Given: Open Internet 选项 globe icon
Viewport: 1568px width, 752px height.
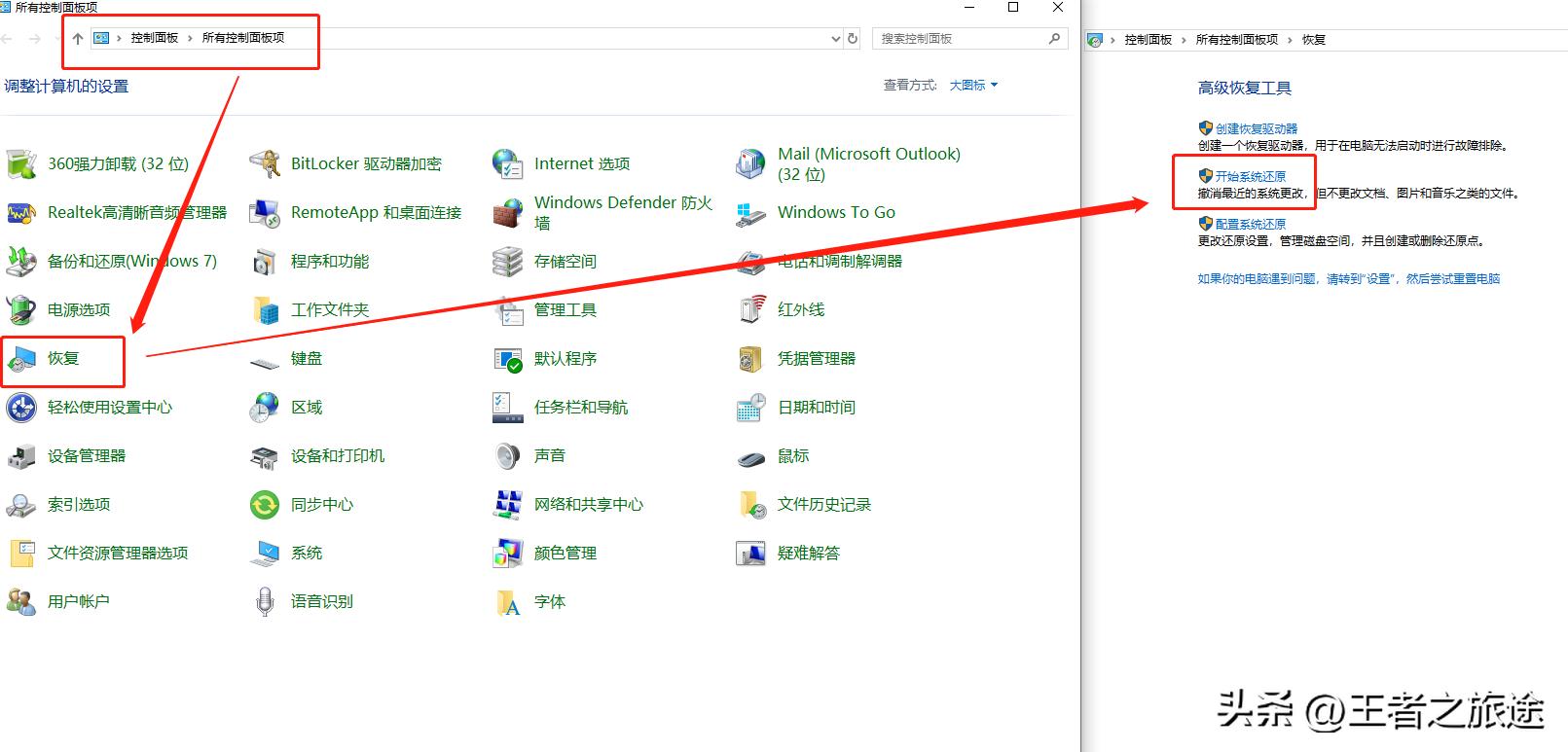Looking at the screenshot, I should pyautogui.click(x=508, y=163).
